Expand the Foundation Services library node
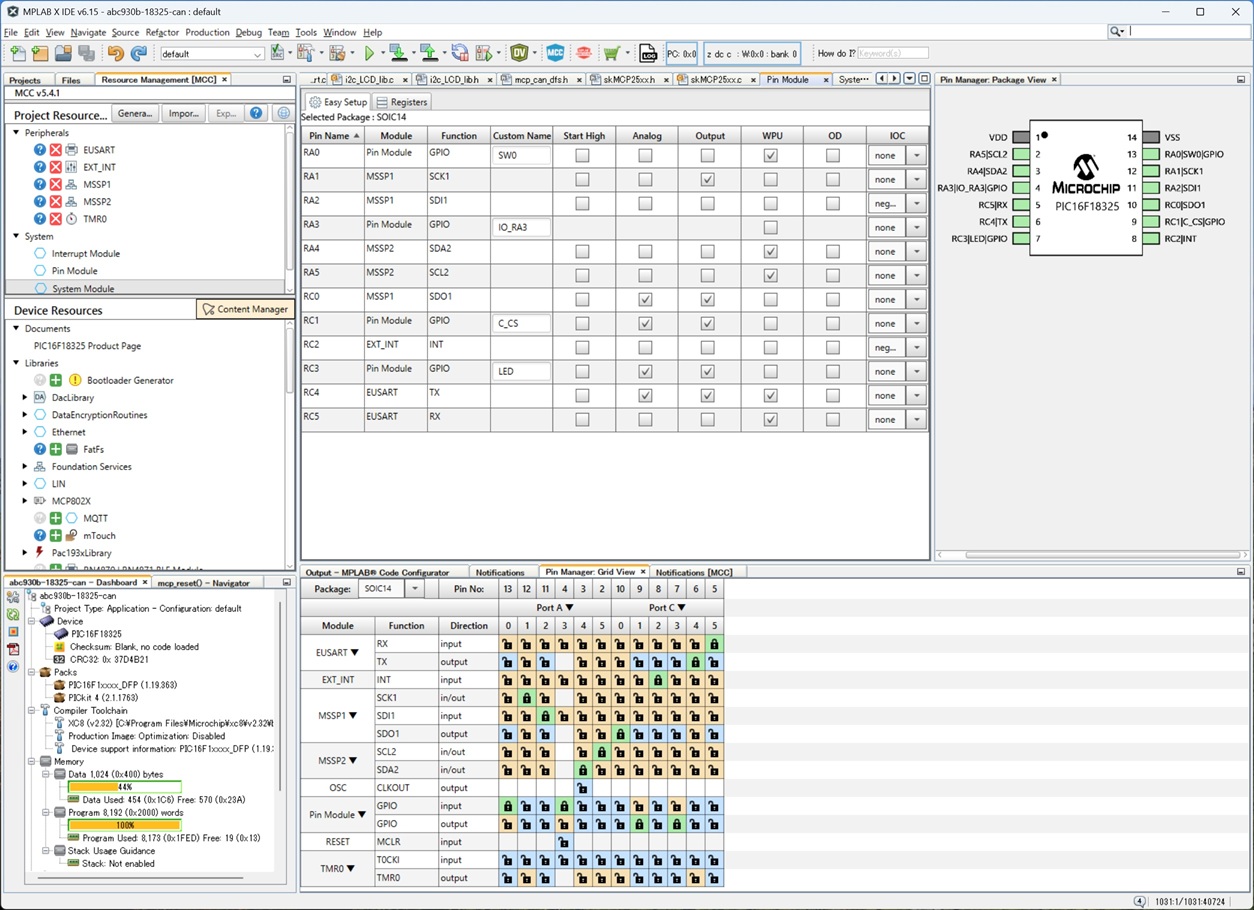This screenshot has height=910, width=1254. (x=25, y=467)
